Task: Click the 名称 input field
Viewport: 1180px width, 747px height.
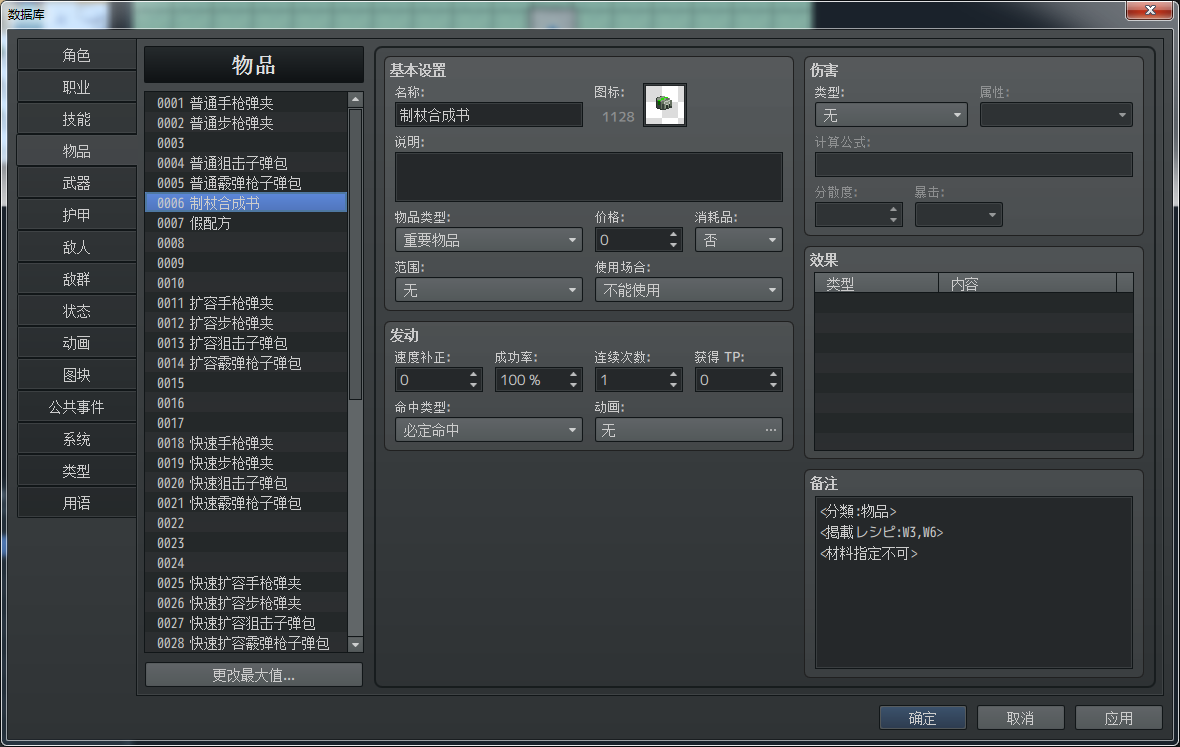Action: tap(488, 115)
